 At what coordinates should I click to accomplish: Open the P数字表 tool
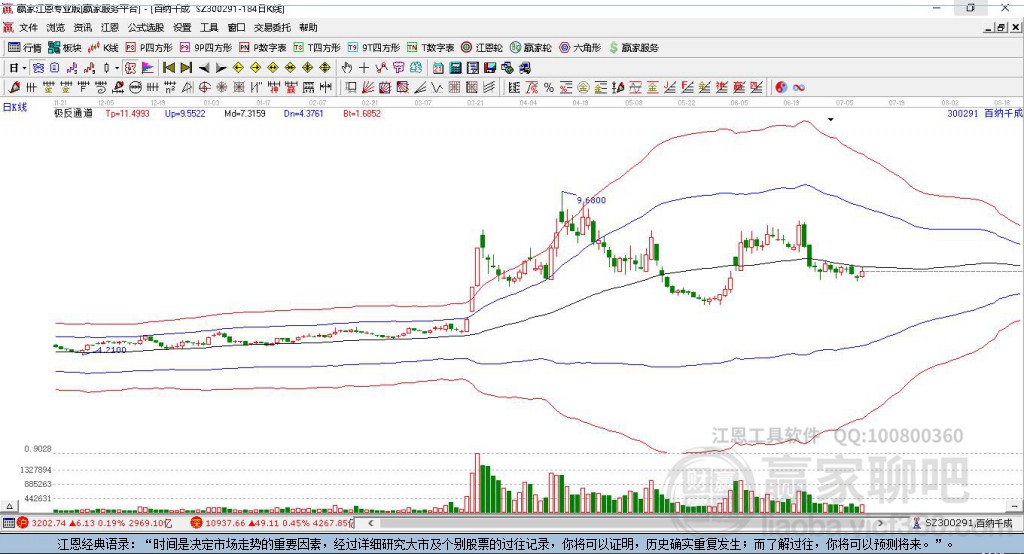[x=263, y=48]
